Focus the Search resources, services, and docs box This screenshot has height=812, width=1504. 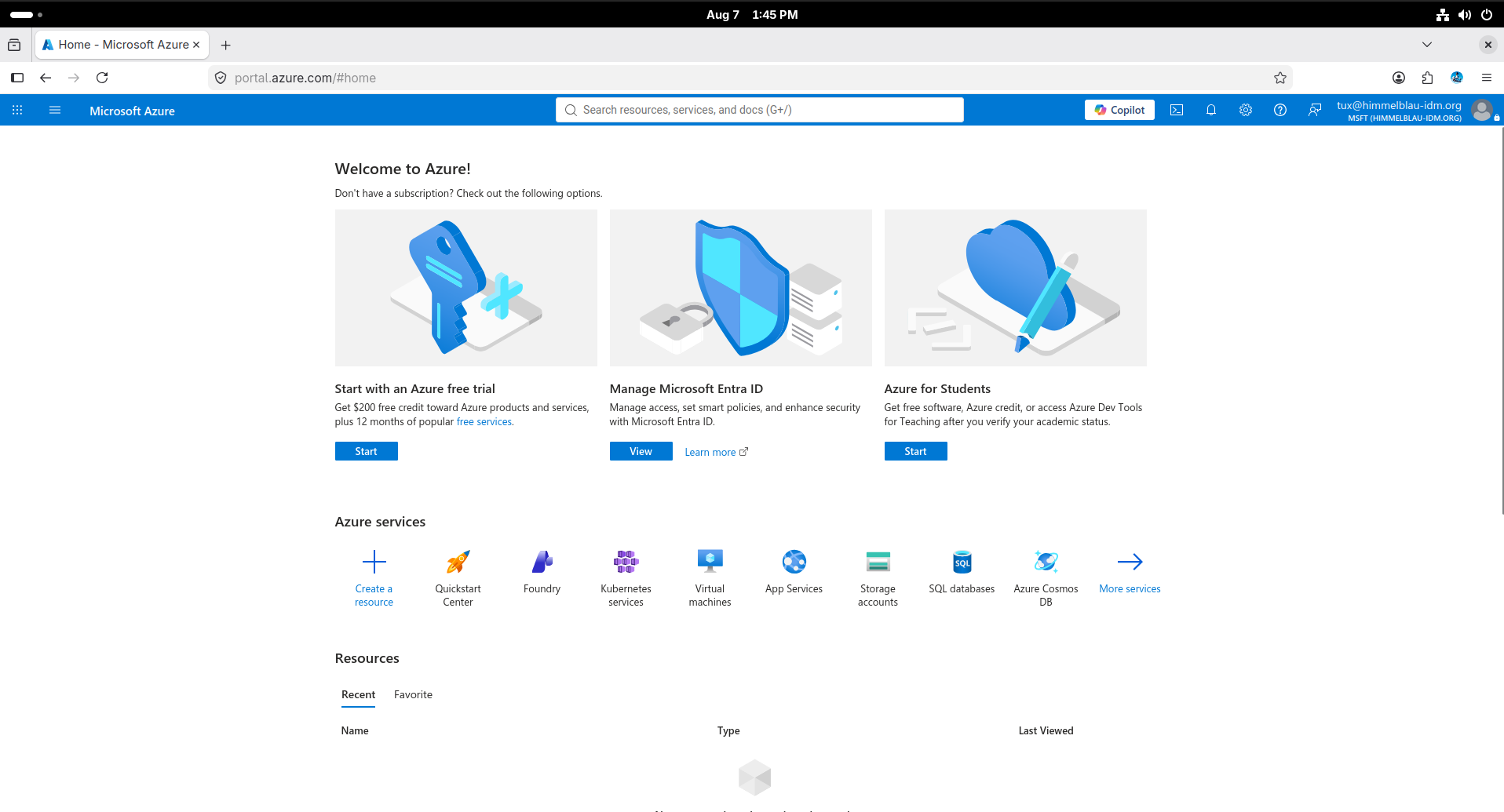[760, 110]
